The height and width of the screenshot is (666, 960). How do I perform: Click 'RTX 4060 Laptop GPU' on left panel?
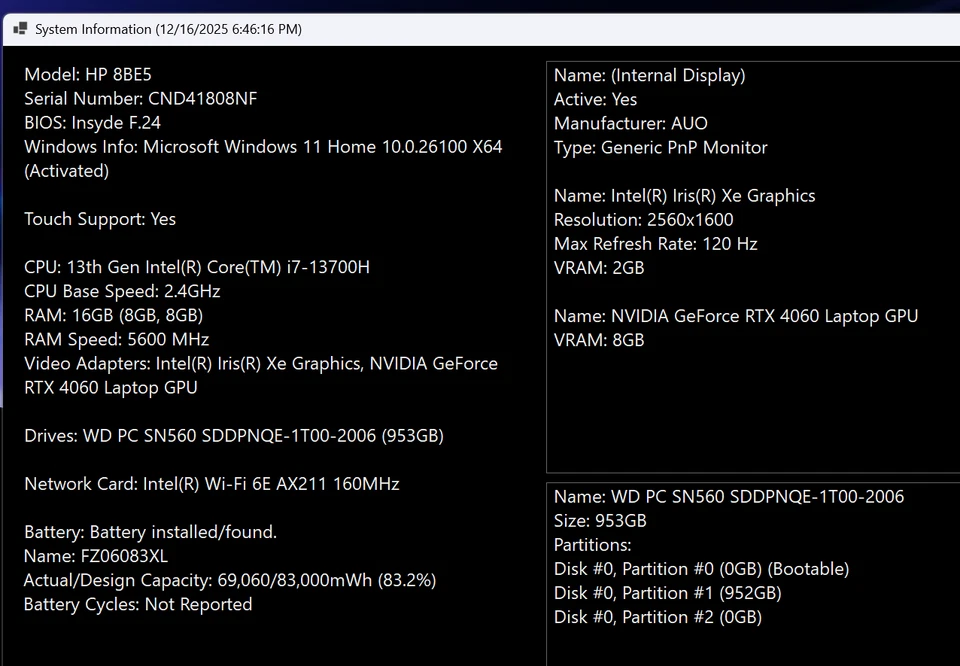(111, 387)
